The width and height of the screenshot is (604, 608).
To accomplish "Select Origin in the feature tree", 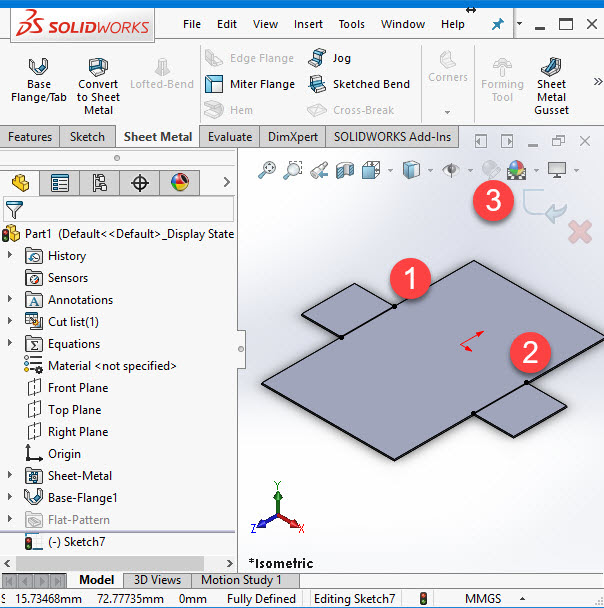I will (53, 454).
